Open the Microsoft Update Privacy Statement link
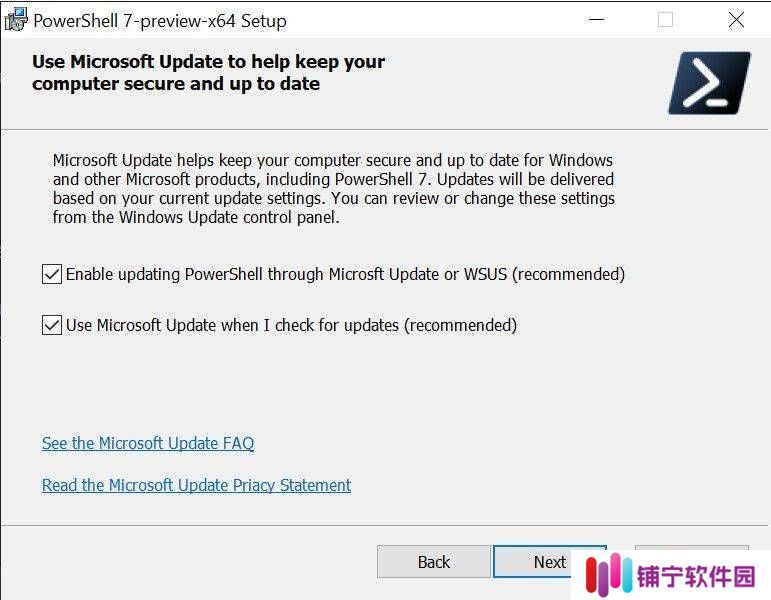Viewport: 771px width, 600px height. [x=196, y=485]
